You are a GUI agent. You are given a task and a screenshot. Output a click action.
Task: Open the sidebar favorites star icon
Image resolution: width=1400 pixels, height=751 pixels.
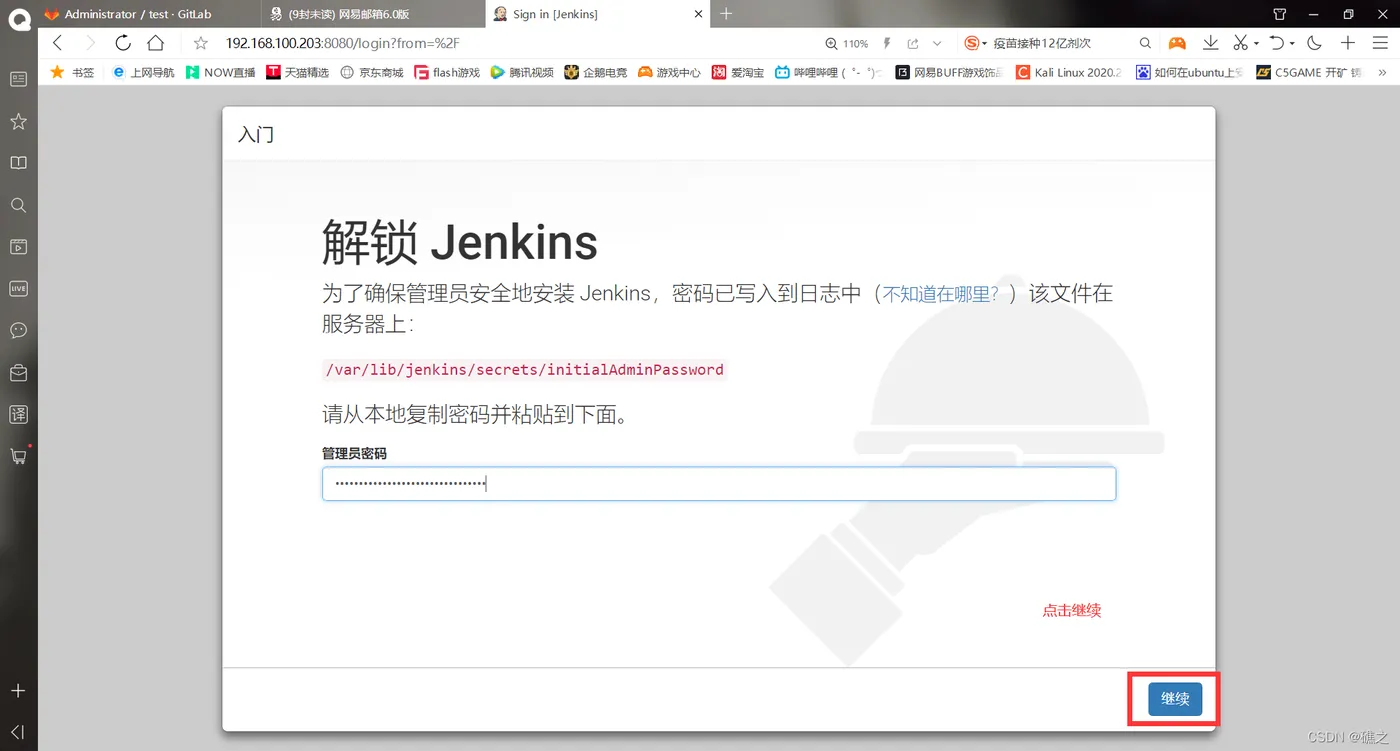click(18, 121)
